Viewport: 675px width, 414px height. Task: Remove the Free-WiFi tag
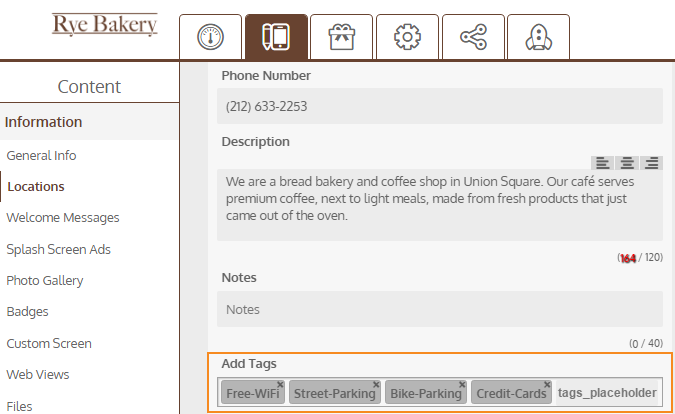280,384
